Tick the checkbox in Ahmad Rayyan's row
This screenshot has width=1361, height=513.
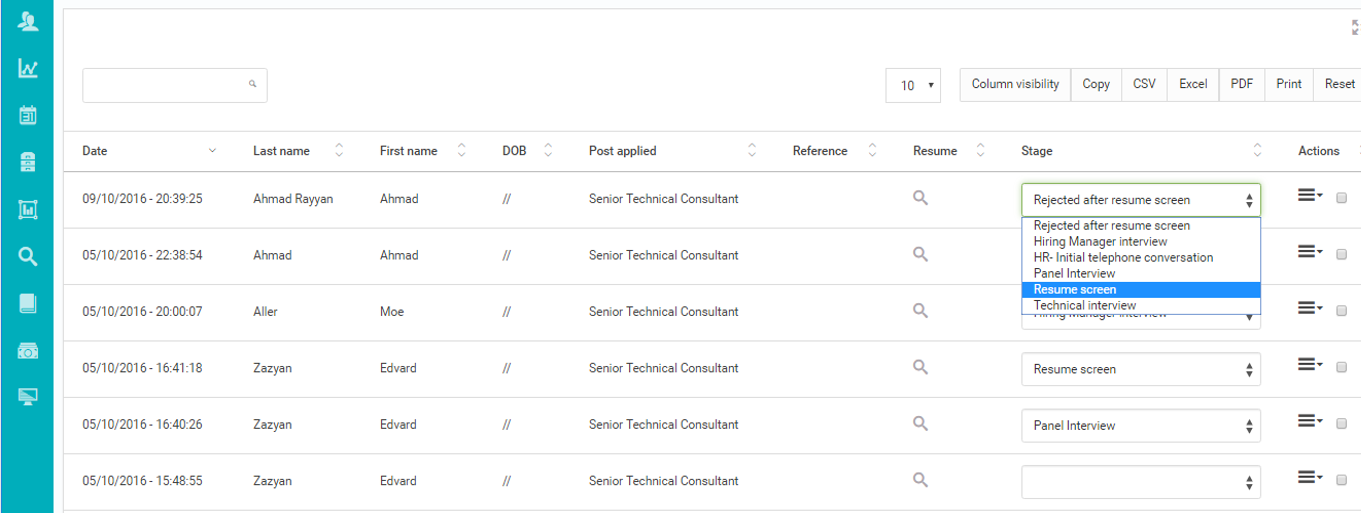point(1341,198)
